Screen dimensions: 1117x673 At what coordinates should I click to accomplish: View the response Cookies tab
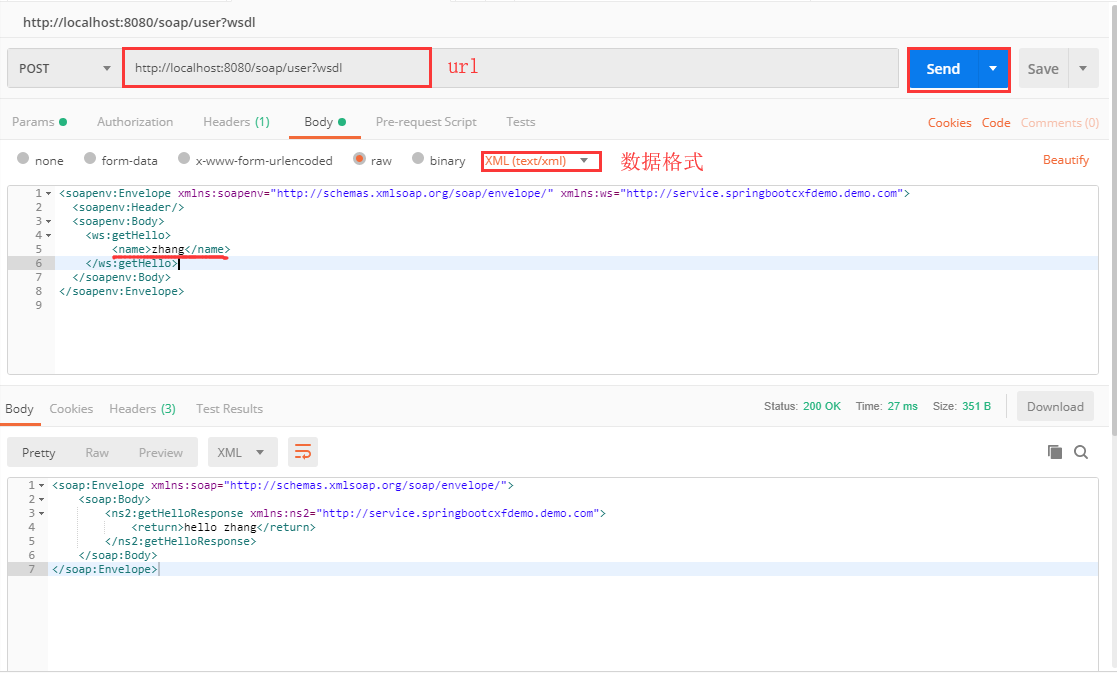(71, 408)
